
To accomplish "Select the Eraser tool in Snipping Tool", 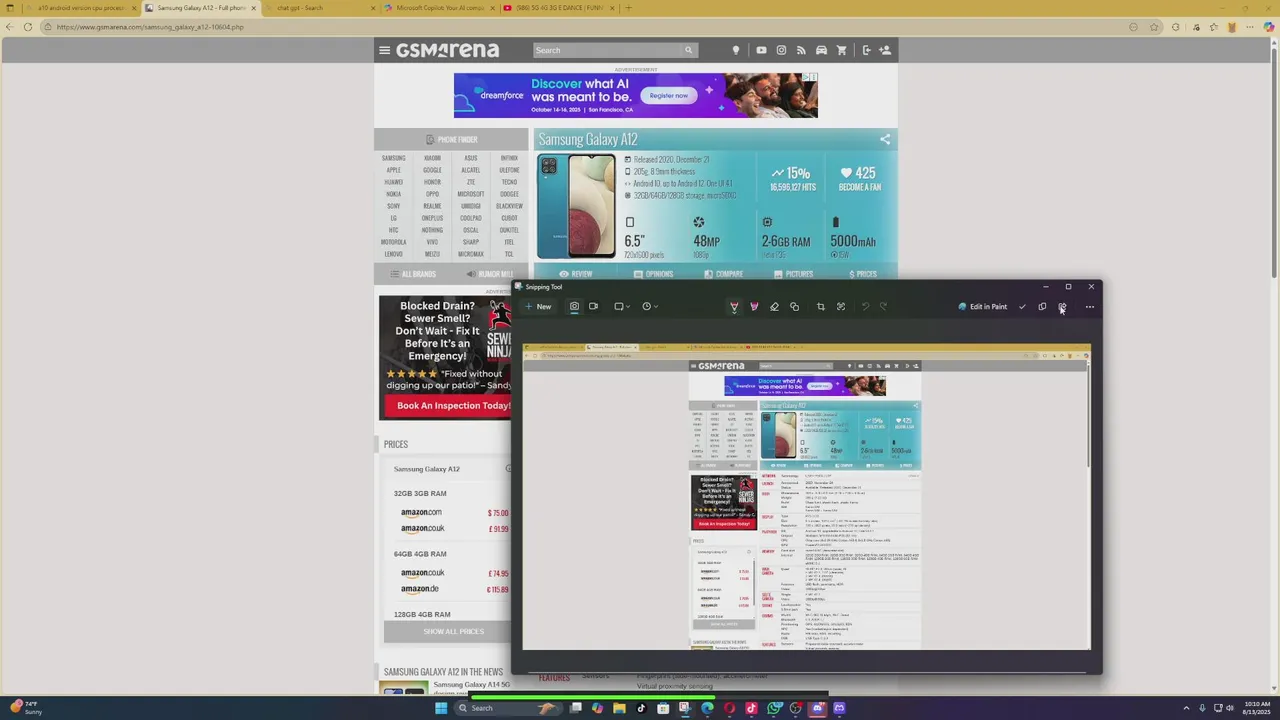I will [x=774, y=307].
